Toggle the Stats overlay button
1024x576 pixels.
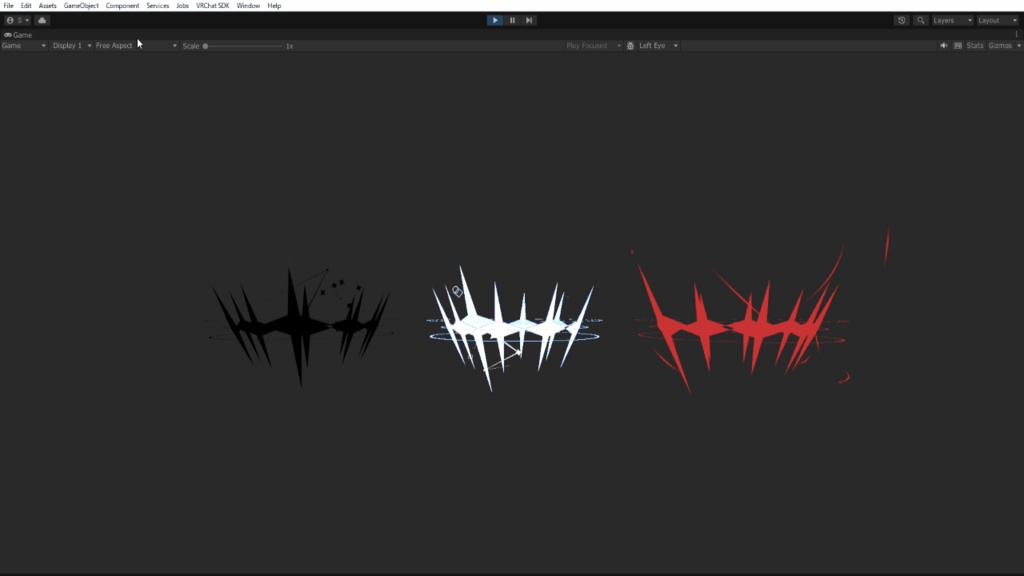click(x=974, y=46)
